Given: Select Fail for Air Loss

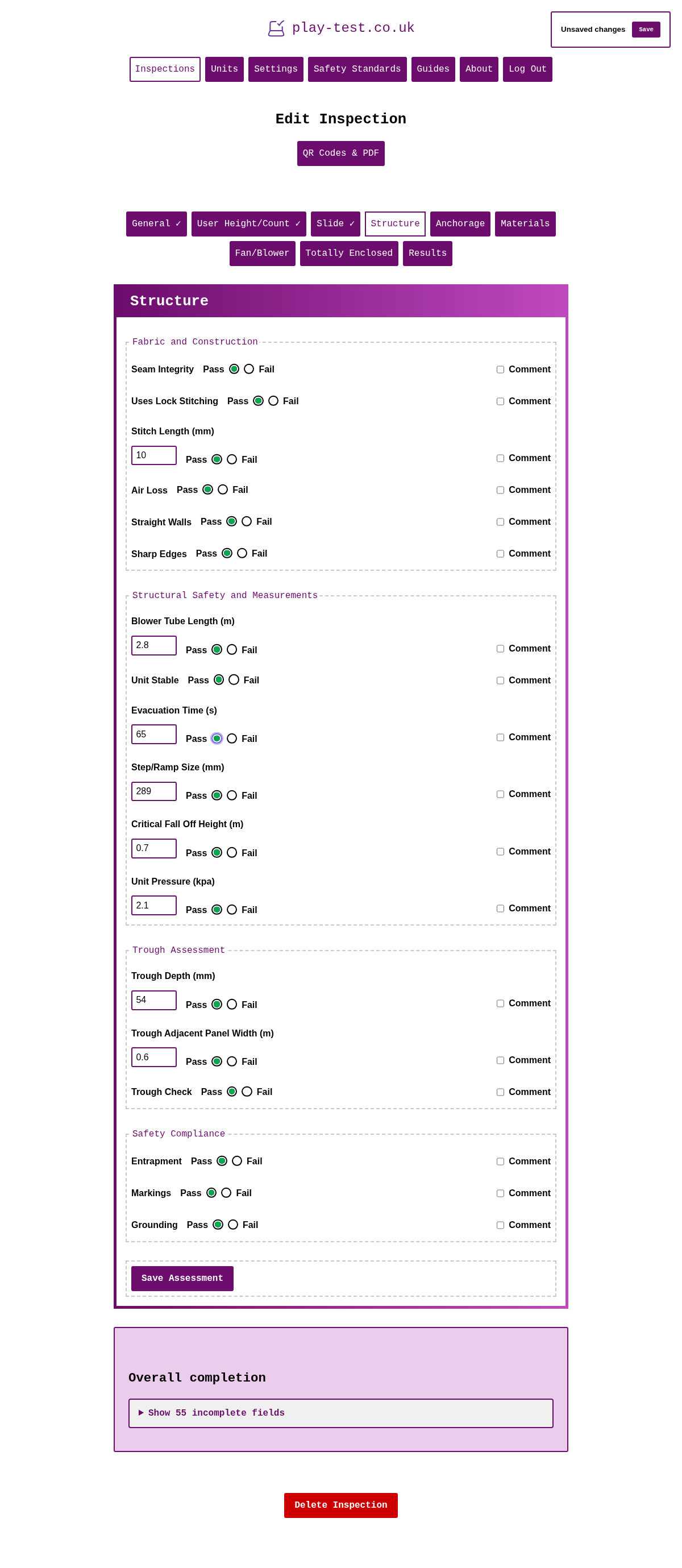Looking at the screenshot, I should tap(222, 489).
